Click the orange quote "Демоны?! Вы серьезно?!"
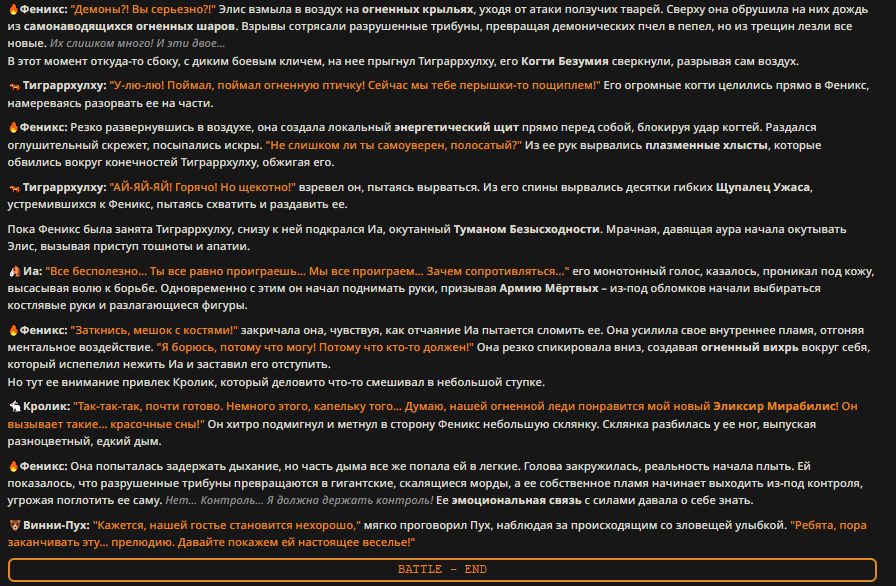This screenshot has width=896, height=586. click(143, 9)
